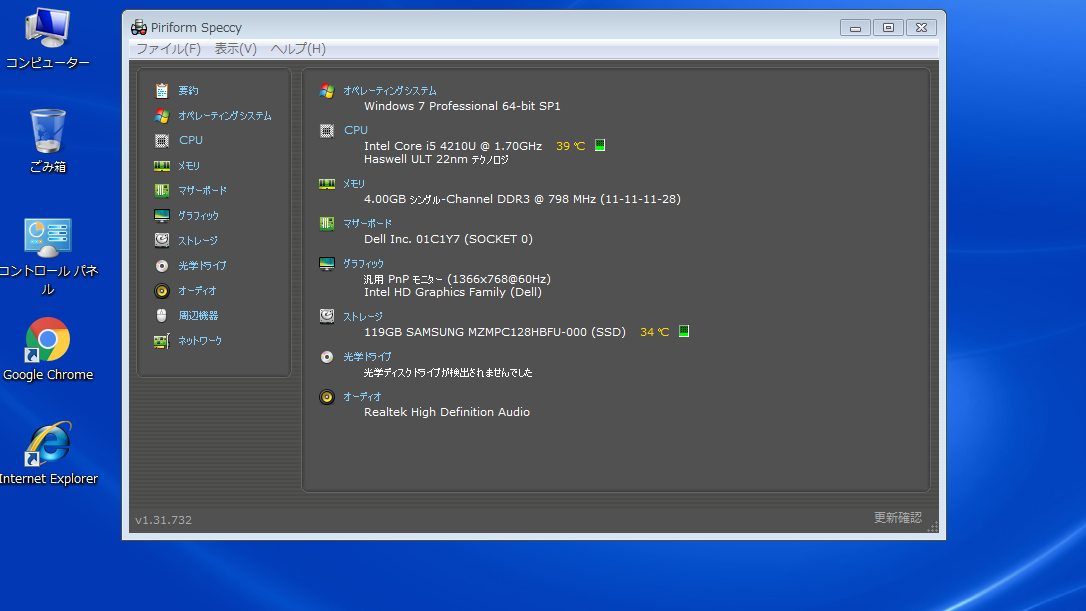This screenshot has width=1086, height=611.
Task: Click Realtek High Definition Audio text
Action: pos(447,412)
